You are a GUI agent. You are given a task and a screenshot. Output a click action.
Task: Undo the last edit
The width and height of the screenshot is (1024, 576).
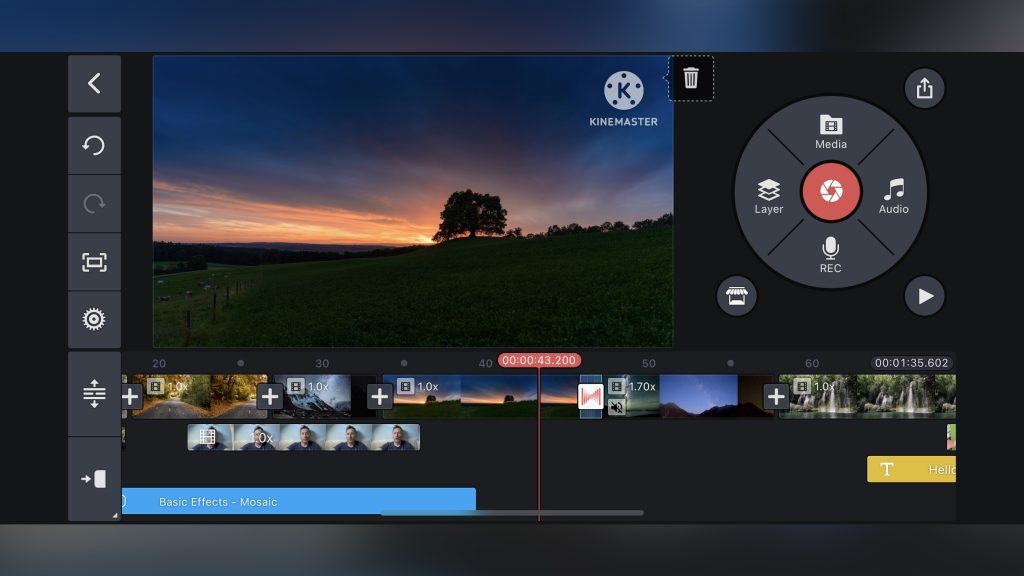coord(94,146)
